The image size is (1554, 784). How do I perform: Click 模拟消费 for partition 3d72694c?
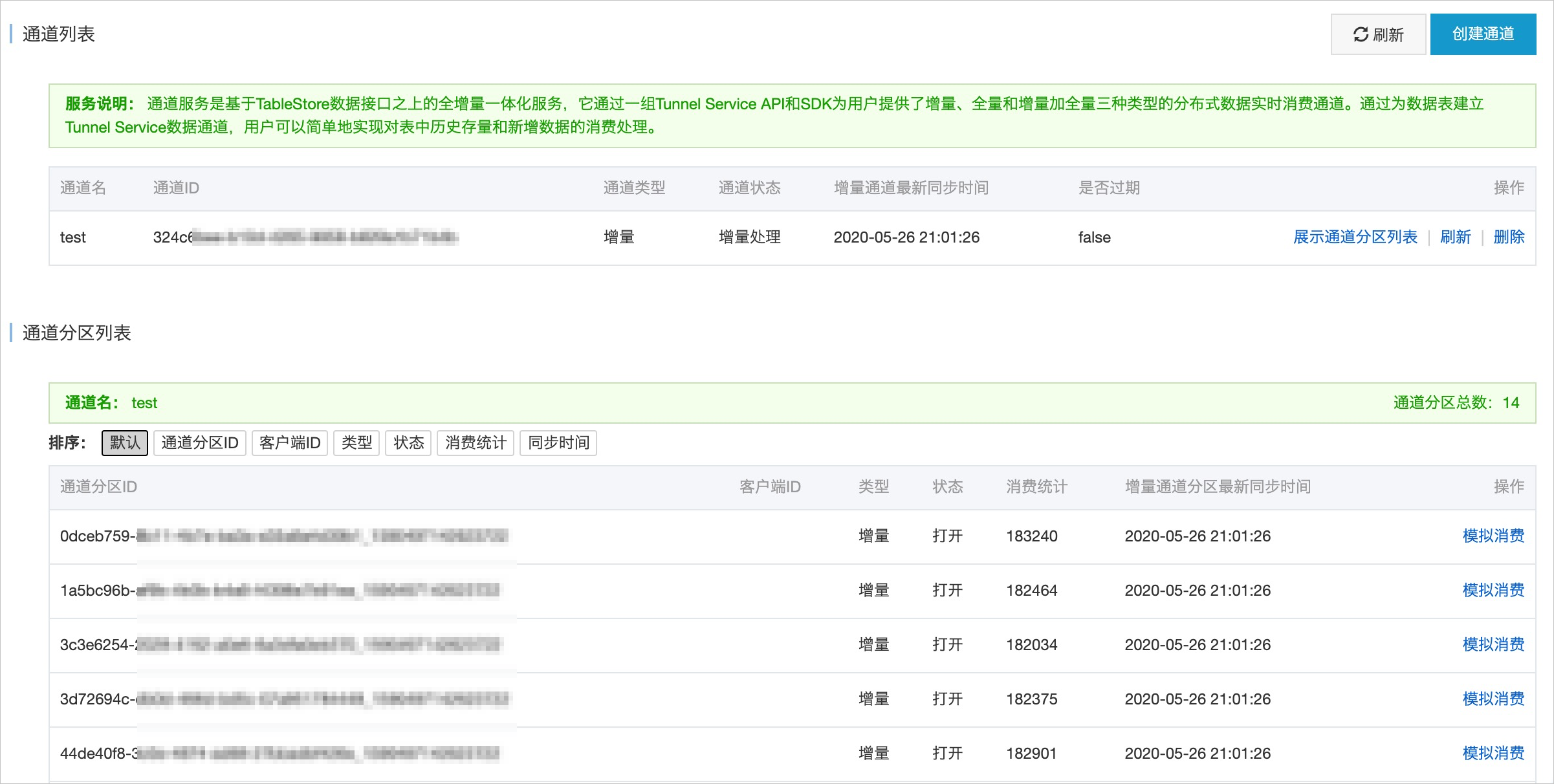point(1493,699)
